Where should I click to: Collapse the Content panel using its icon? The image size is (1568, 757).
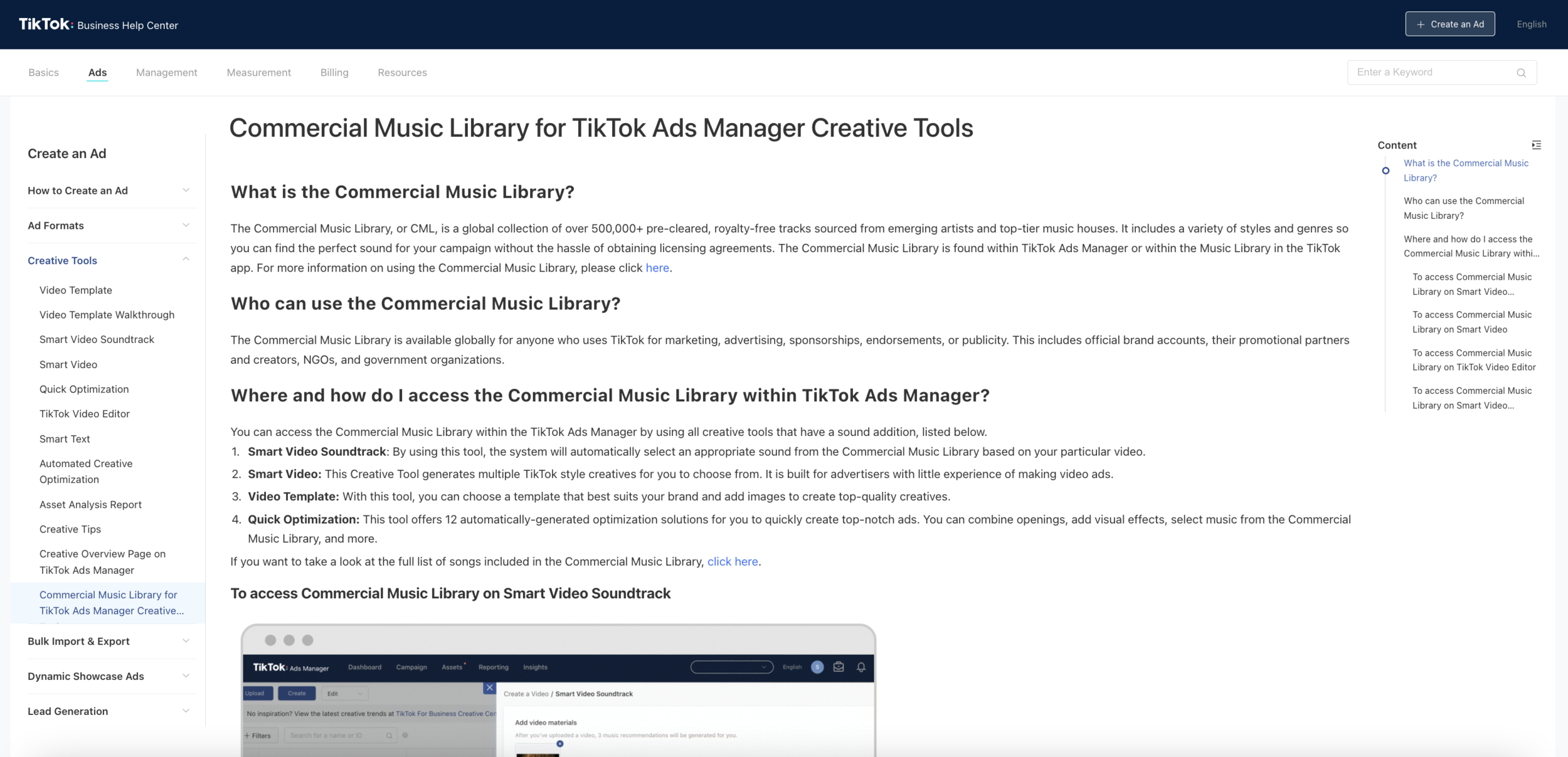point(1536,145)
